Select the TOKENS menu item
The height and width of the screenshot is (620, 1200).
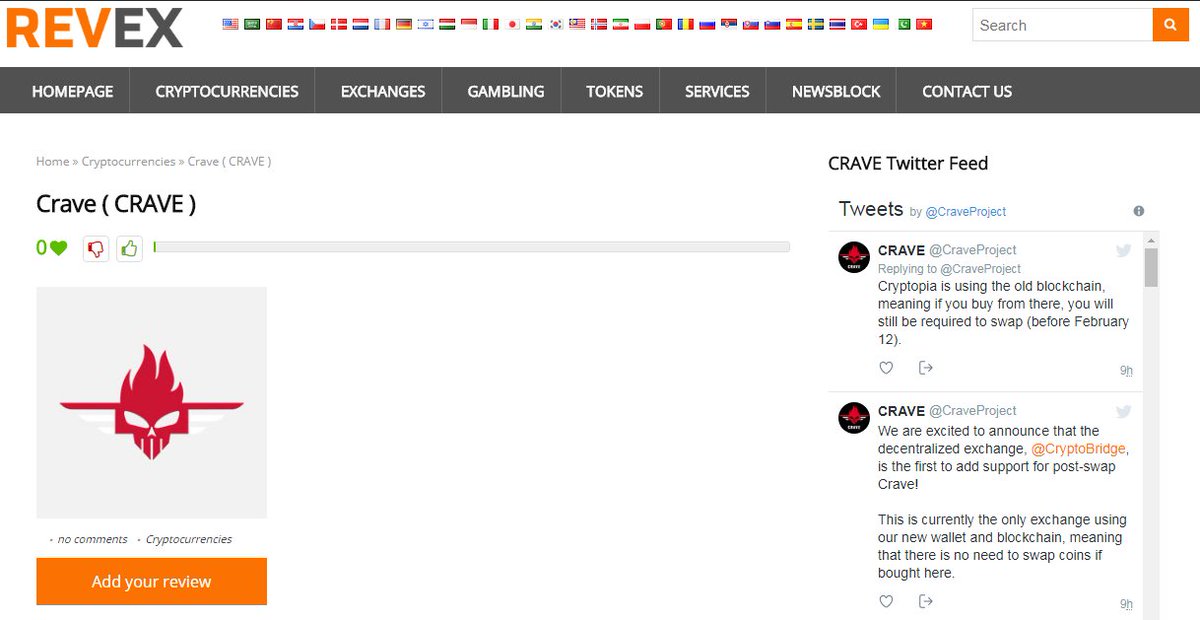click(x=614, y=91)
